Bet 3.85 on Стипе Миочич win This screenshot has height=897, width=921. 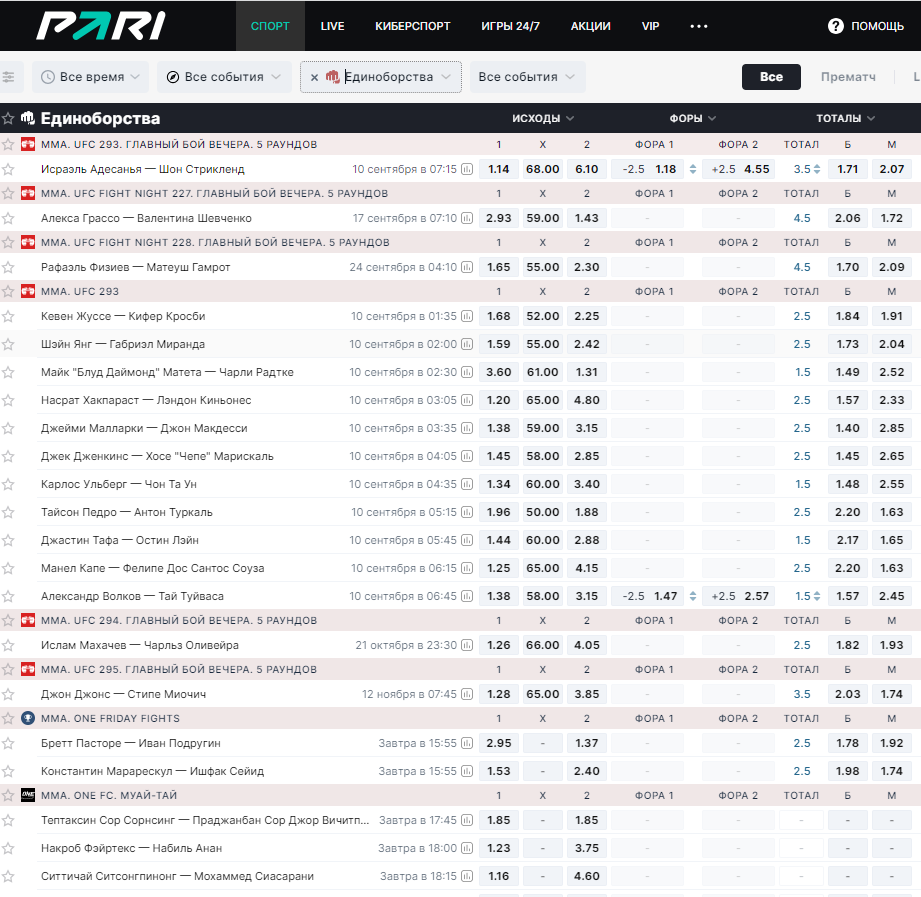(587, 694)
